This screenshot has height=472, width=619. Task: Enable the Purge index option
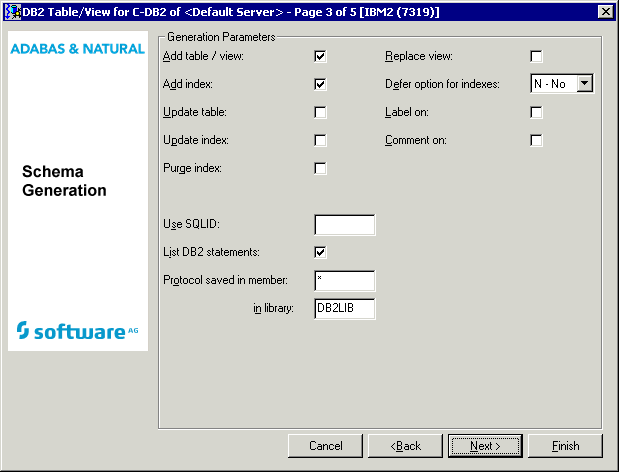pyautogui.click(x=320, y=168)
